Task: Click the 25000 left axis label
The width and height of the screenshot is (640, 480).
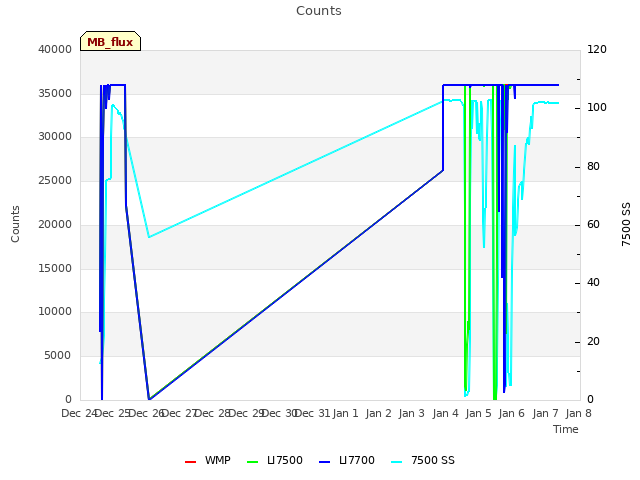Action: pyautogui.click(x=55, y=180)
